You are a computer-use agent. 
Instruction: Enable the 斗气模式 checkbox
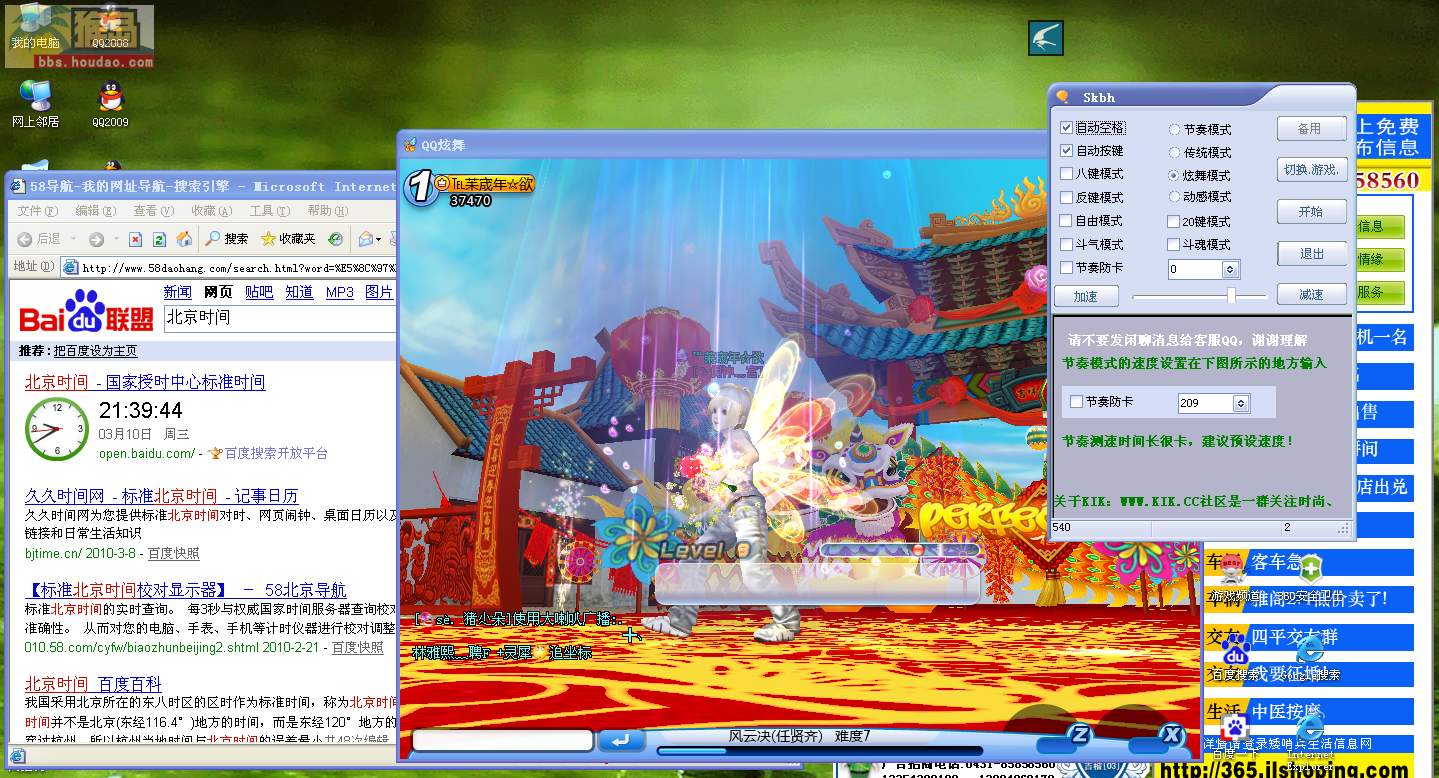click(x=1067, y=244)
